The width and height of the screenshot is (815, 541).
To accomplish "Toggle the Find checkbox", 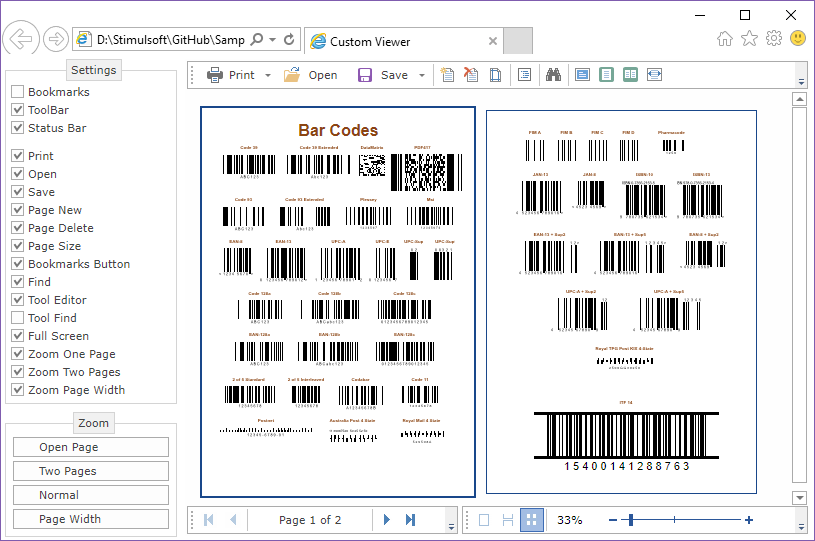I will pyautogui.click(x=18, y=282).
